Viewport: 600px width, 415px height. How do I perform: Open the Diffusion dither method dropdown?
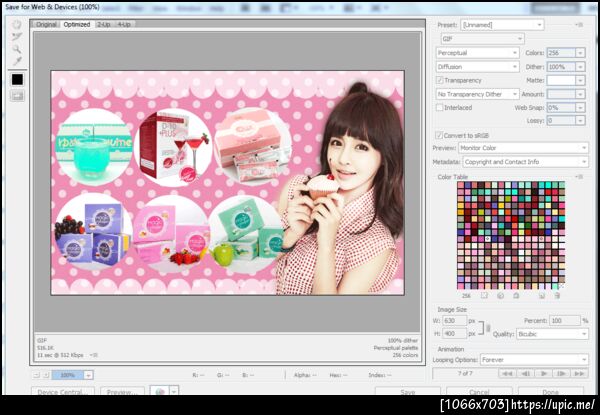click(x=478, y=67)
